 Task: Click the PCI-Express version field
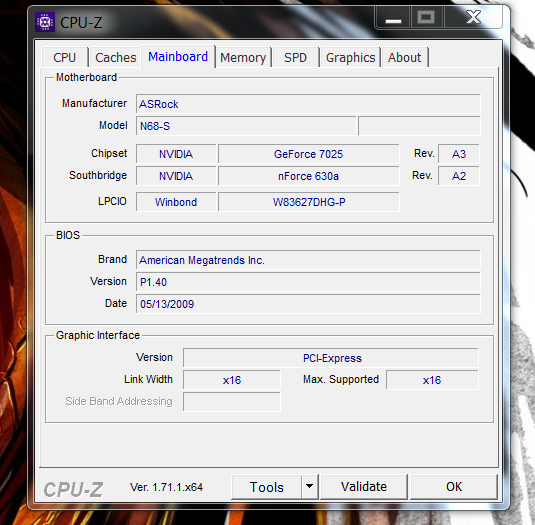(331, 358)
